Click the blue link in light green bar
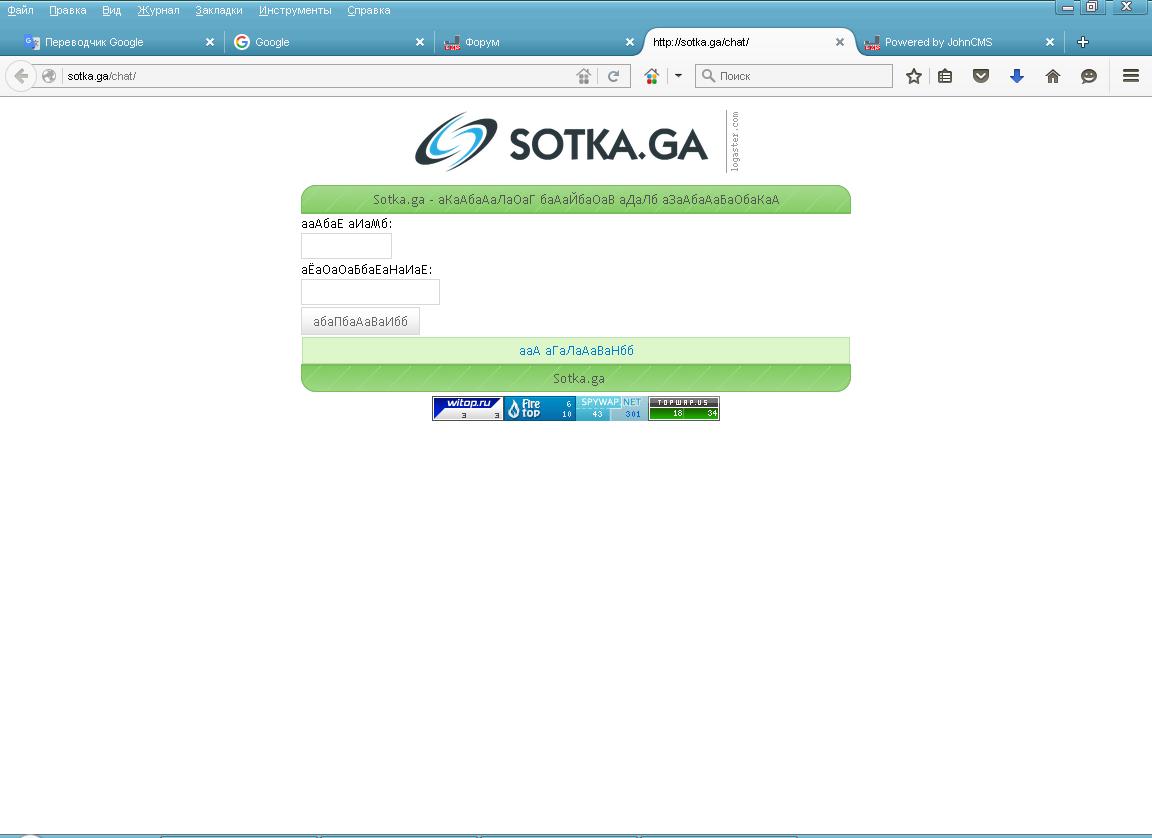1152x838 pixels. coord(576,350)
